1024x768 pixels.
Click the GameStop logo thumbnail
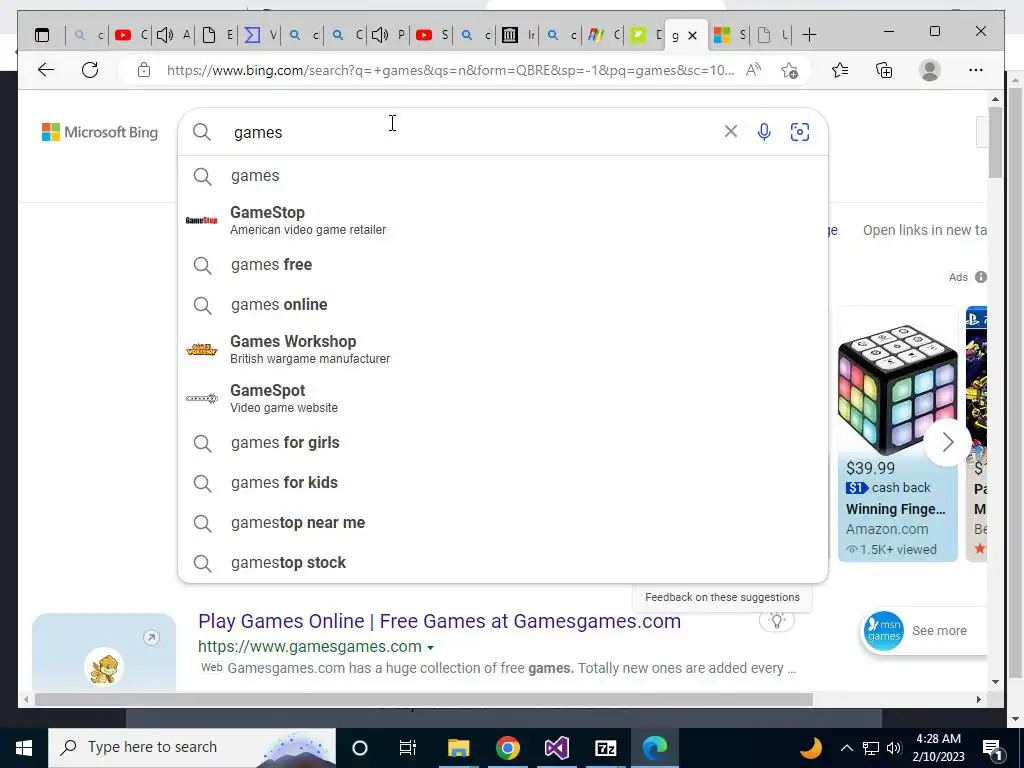coord(201,220)
